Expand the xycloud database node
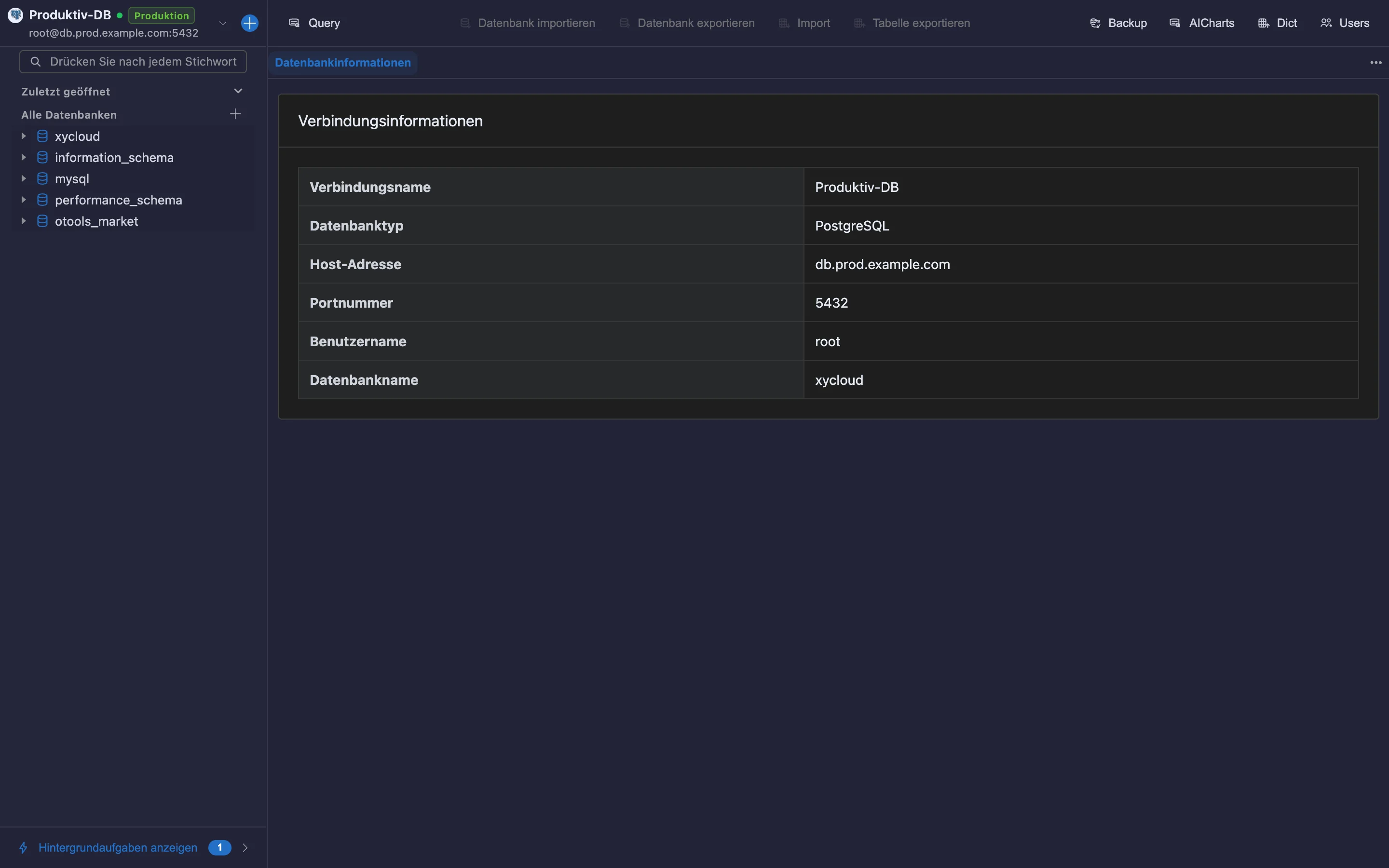1389x868 pixels. coord(24,136)
